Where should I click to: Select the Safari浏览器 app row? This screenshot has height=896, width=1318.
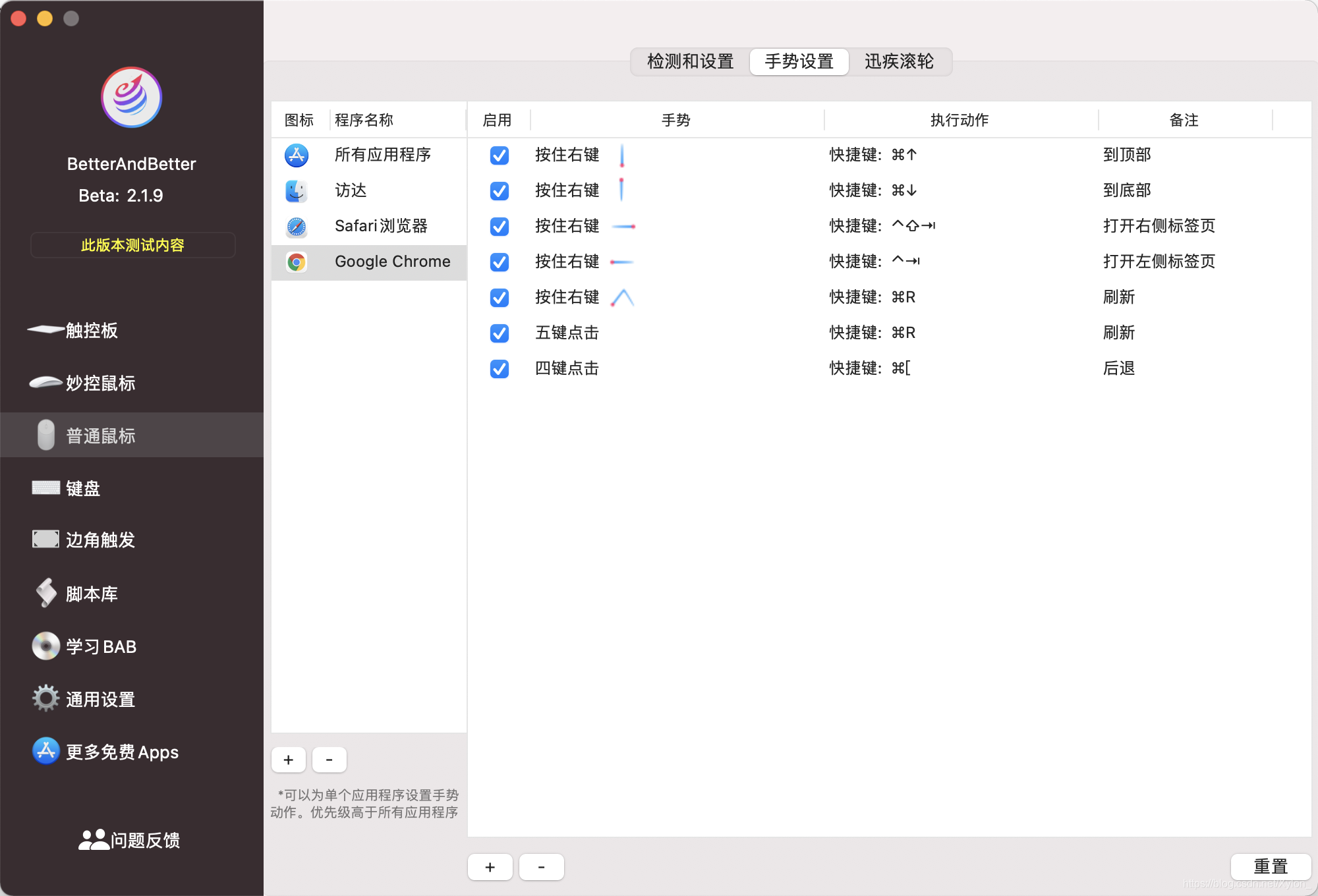(x=381, y=226)
